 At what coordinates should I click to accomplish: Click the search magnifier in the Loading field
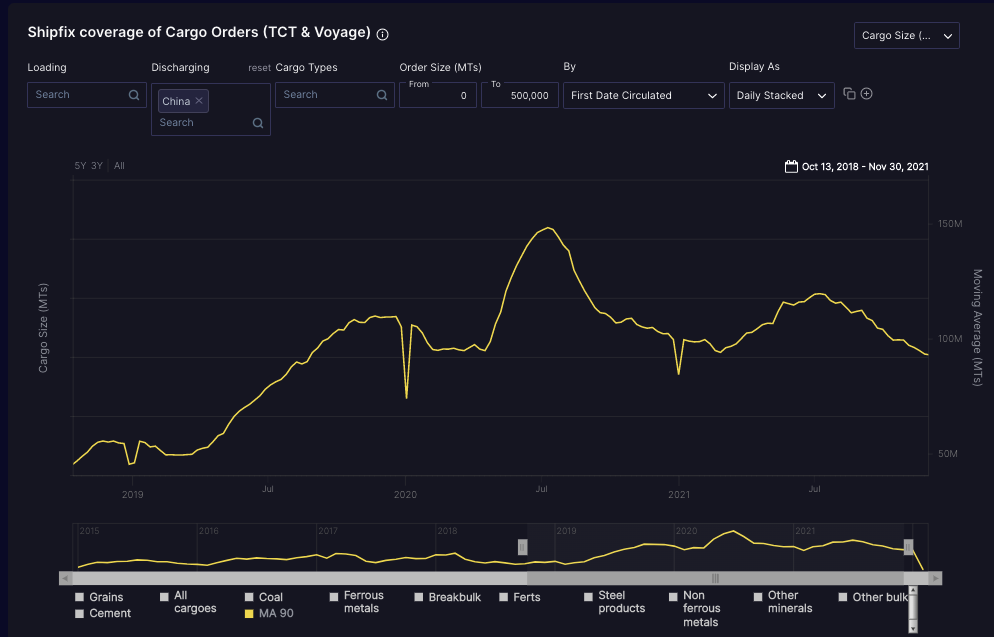(135, 94)
